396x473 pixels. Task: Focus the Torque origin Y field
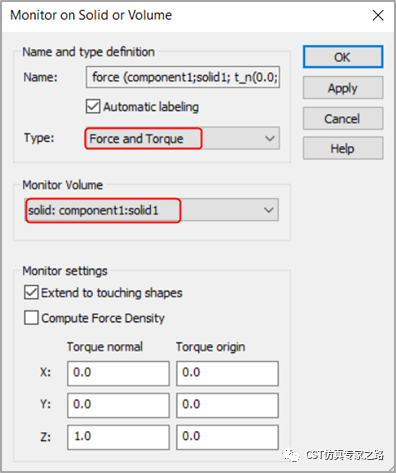pos(227,405)
